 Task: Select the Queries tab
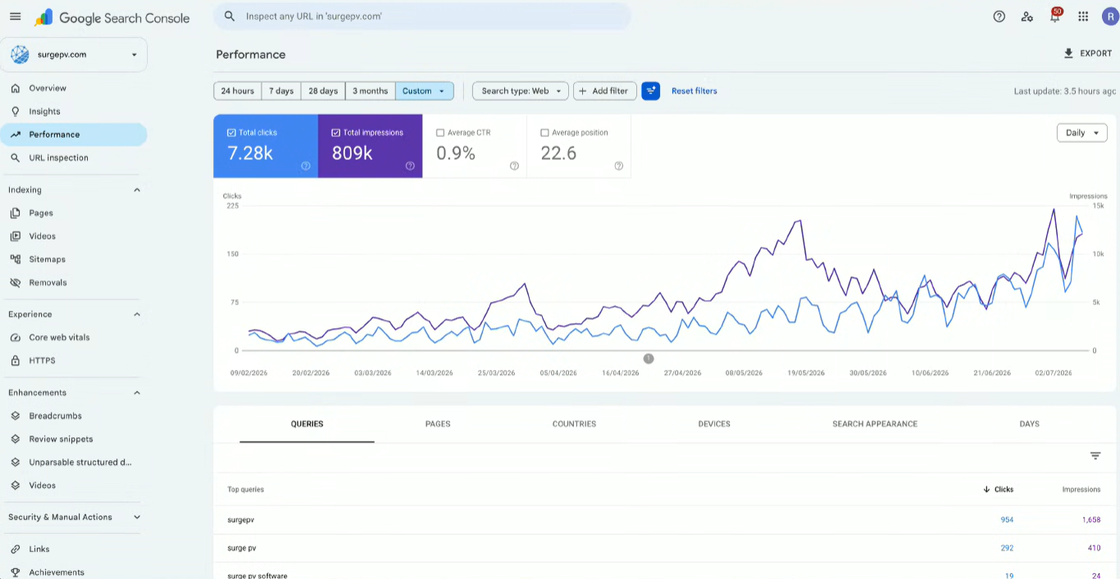307,424
